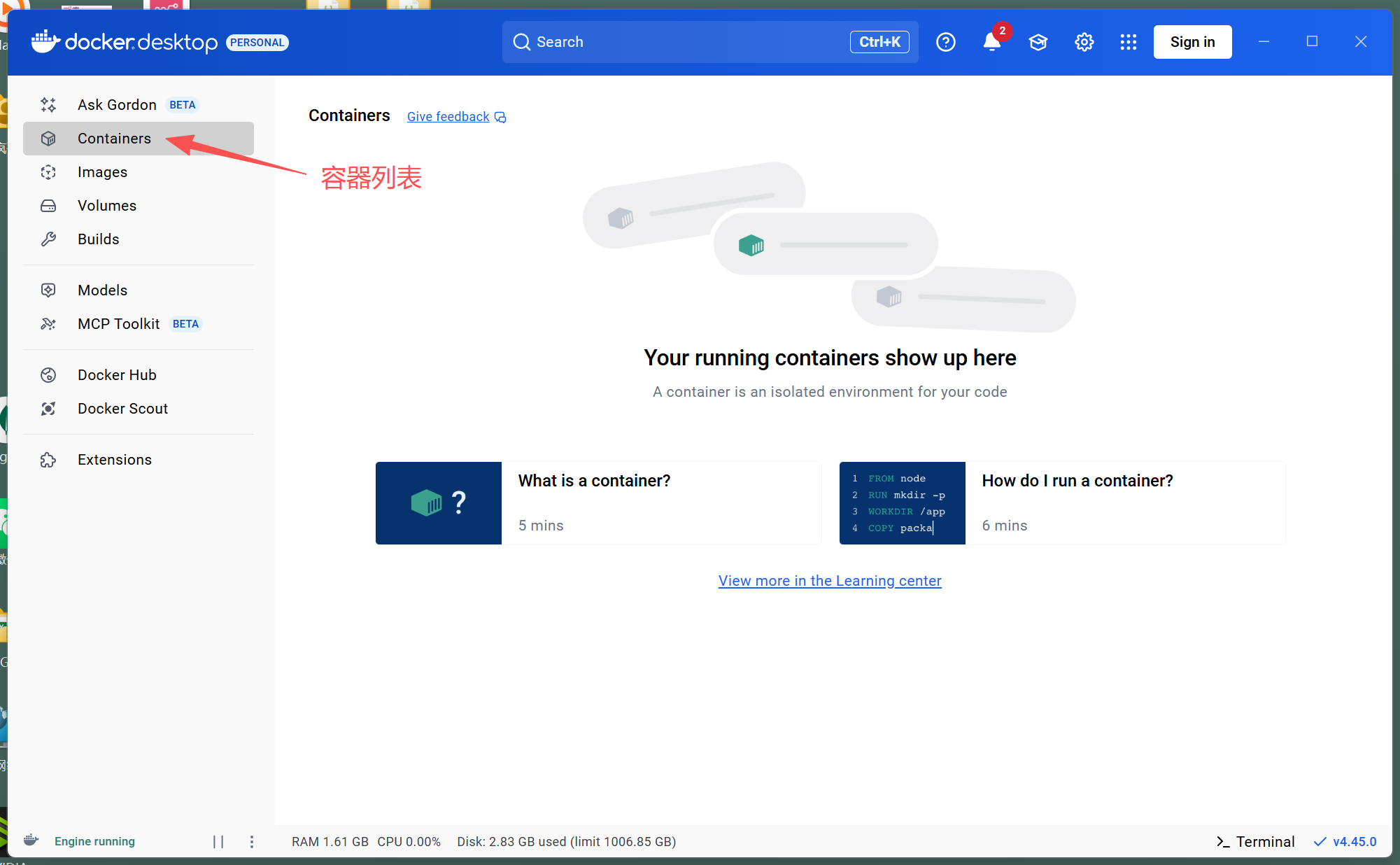
Task: Open the Volumes section
Action: [106, 205]
